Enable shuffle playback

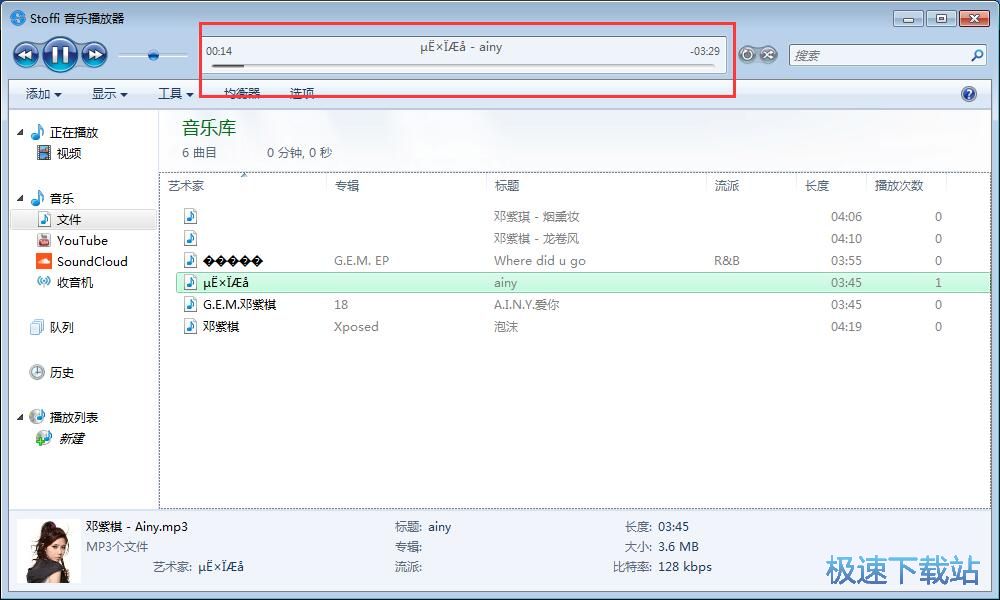(x=766, y=55)
